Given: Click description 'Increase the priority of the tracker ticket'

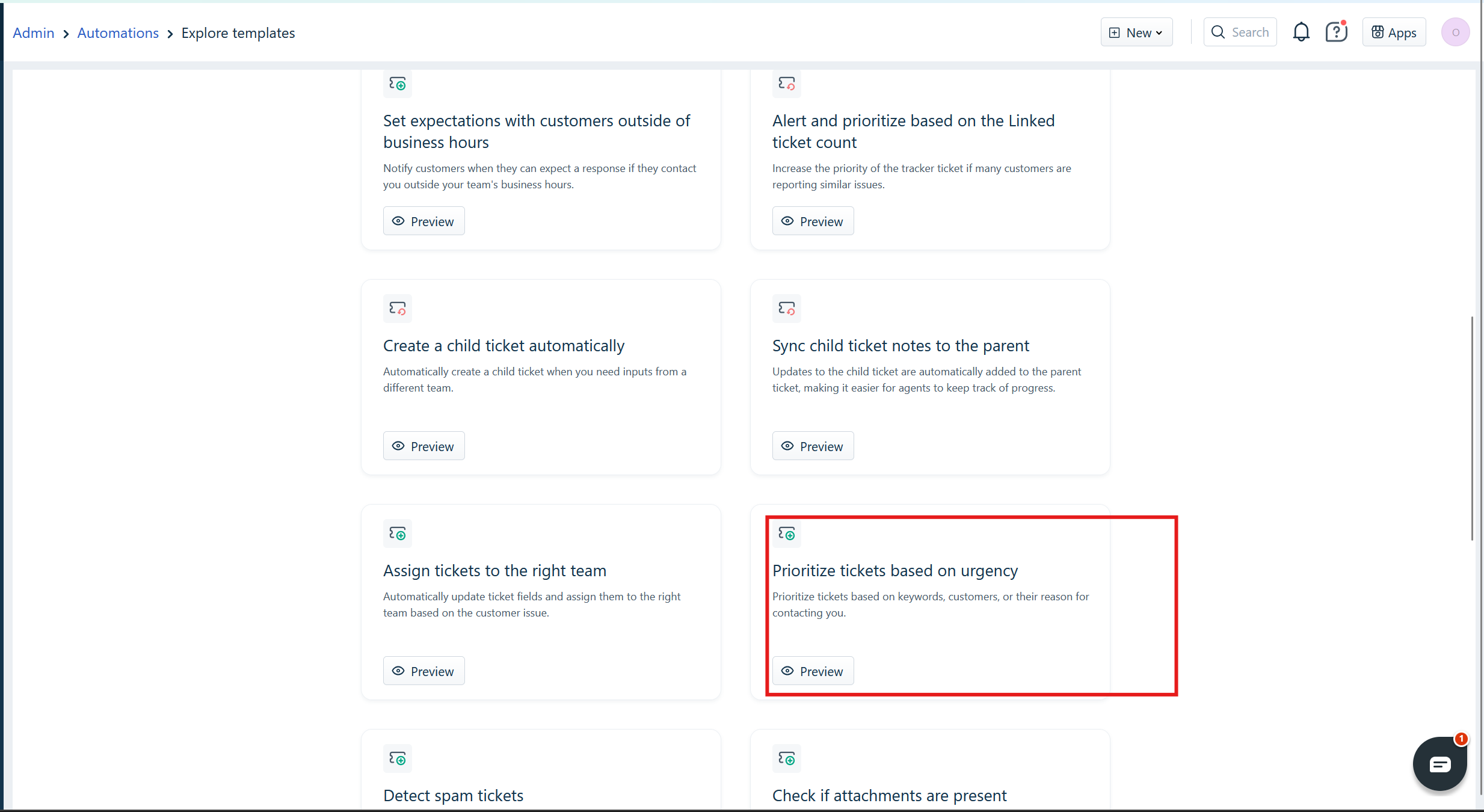Looking at the screenshot, I should [922, 176].
